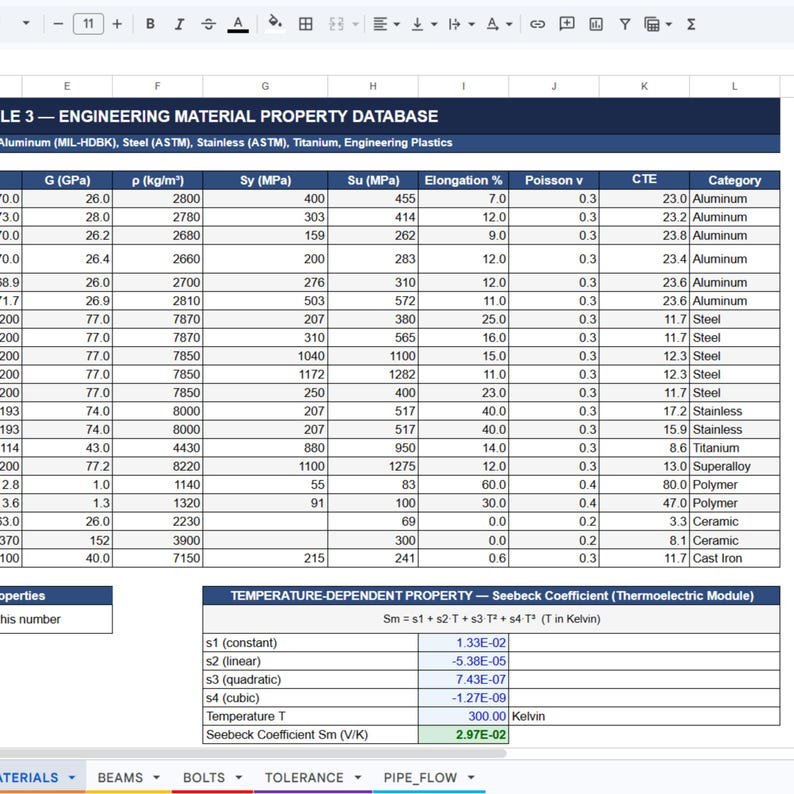
Task: Expand the dropdown arrow left of font size
Action: click(x=26, y=23)
